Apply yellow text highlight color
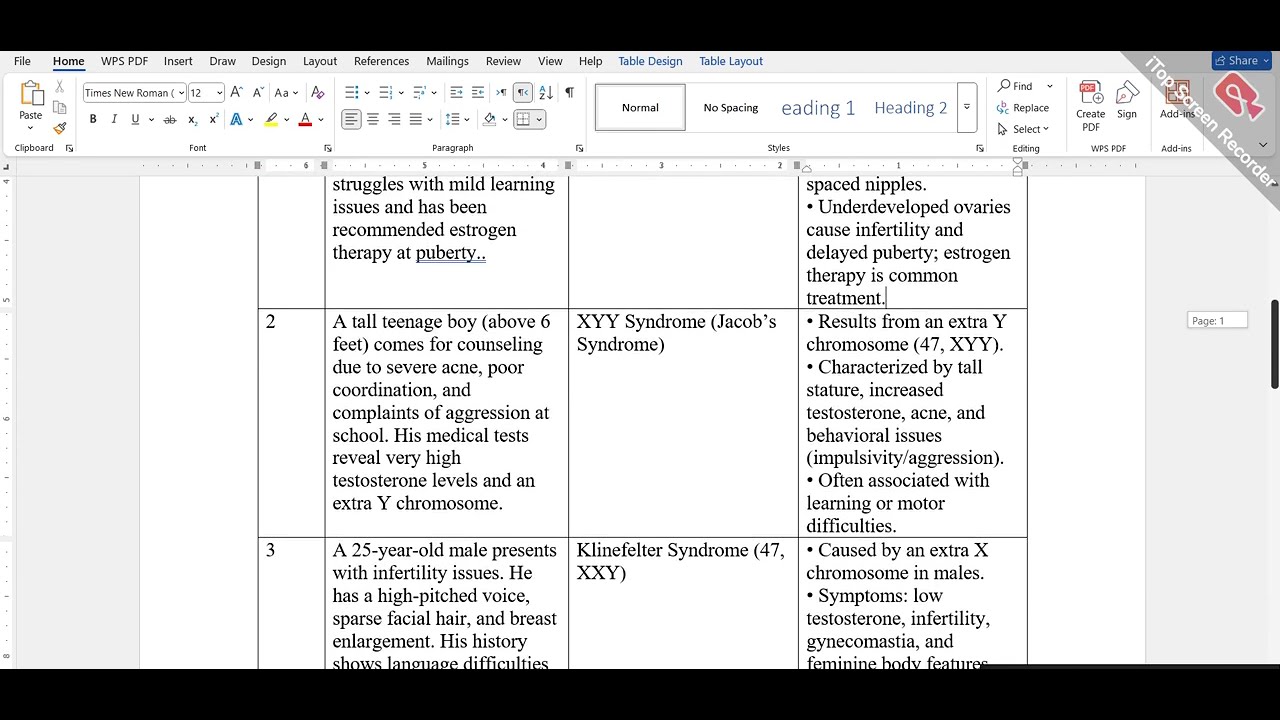This screenshot has width=1280, height=720. (x=271, y=120)
